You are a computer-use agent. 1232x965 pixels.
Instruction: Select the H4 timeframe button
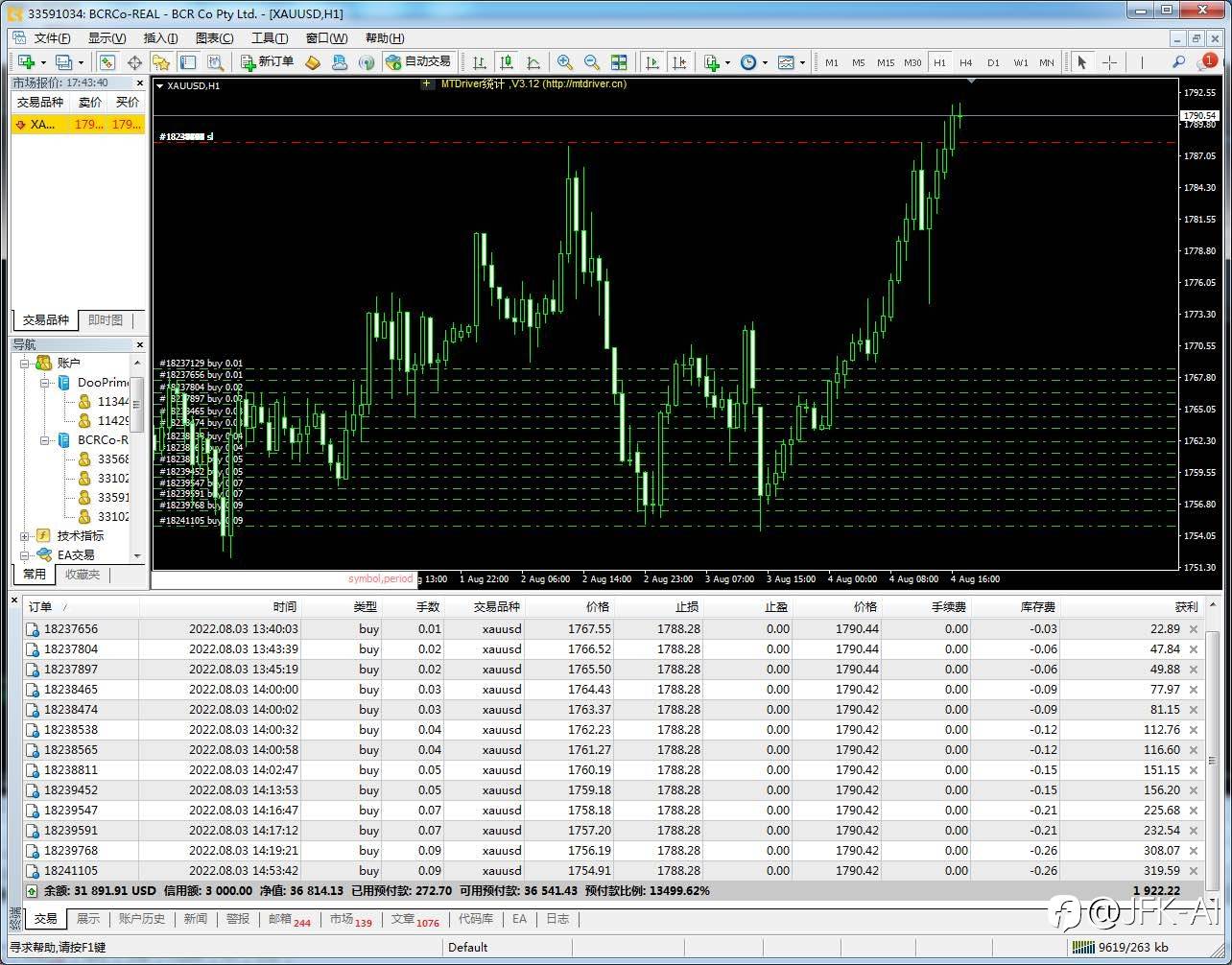click(965, 62)
